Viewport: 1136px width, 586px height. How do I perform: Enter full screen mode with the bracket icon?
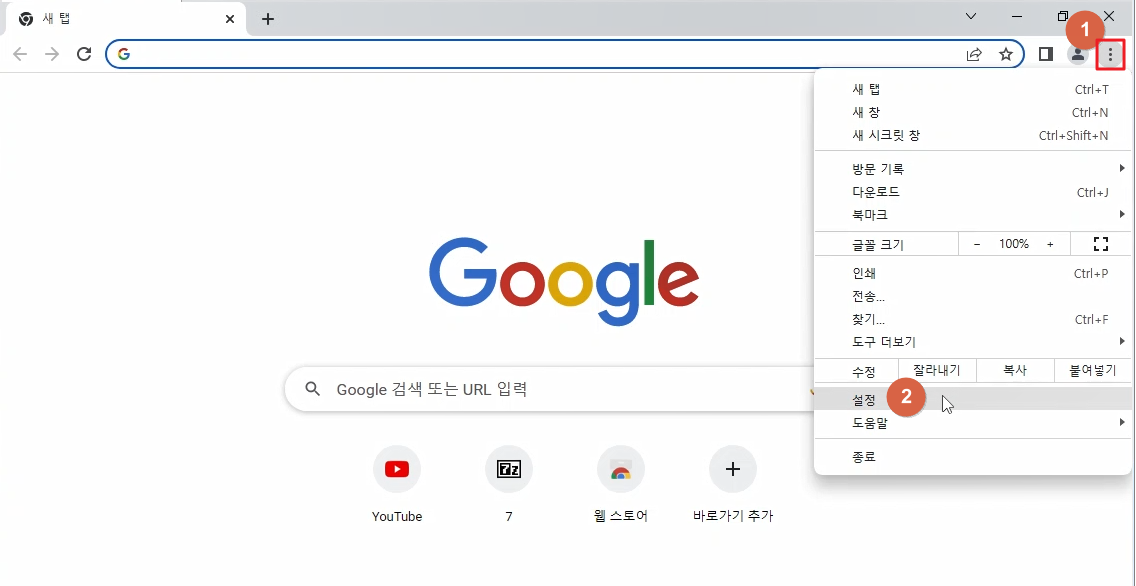pyautogui.click(x=1100, y=244)
